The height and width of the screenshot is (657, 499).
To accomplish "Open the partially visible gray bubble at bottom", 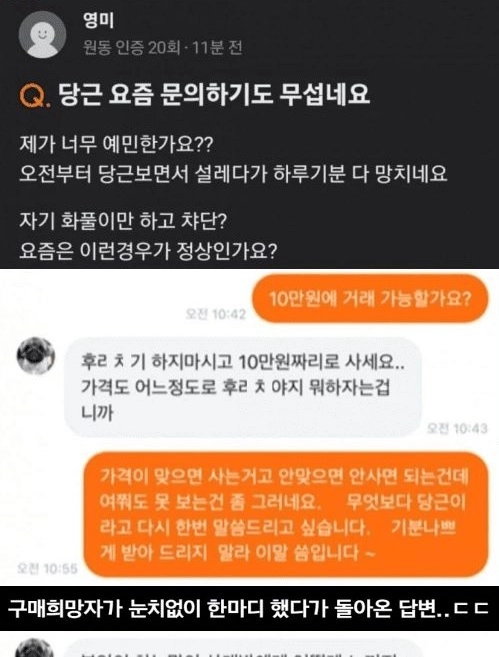I will (x=241, y=648).
